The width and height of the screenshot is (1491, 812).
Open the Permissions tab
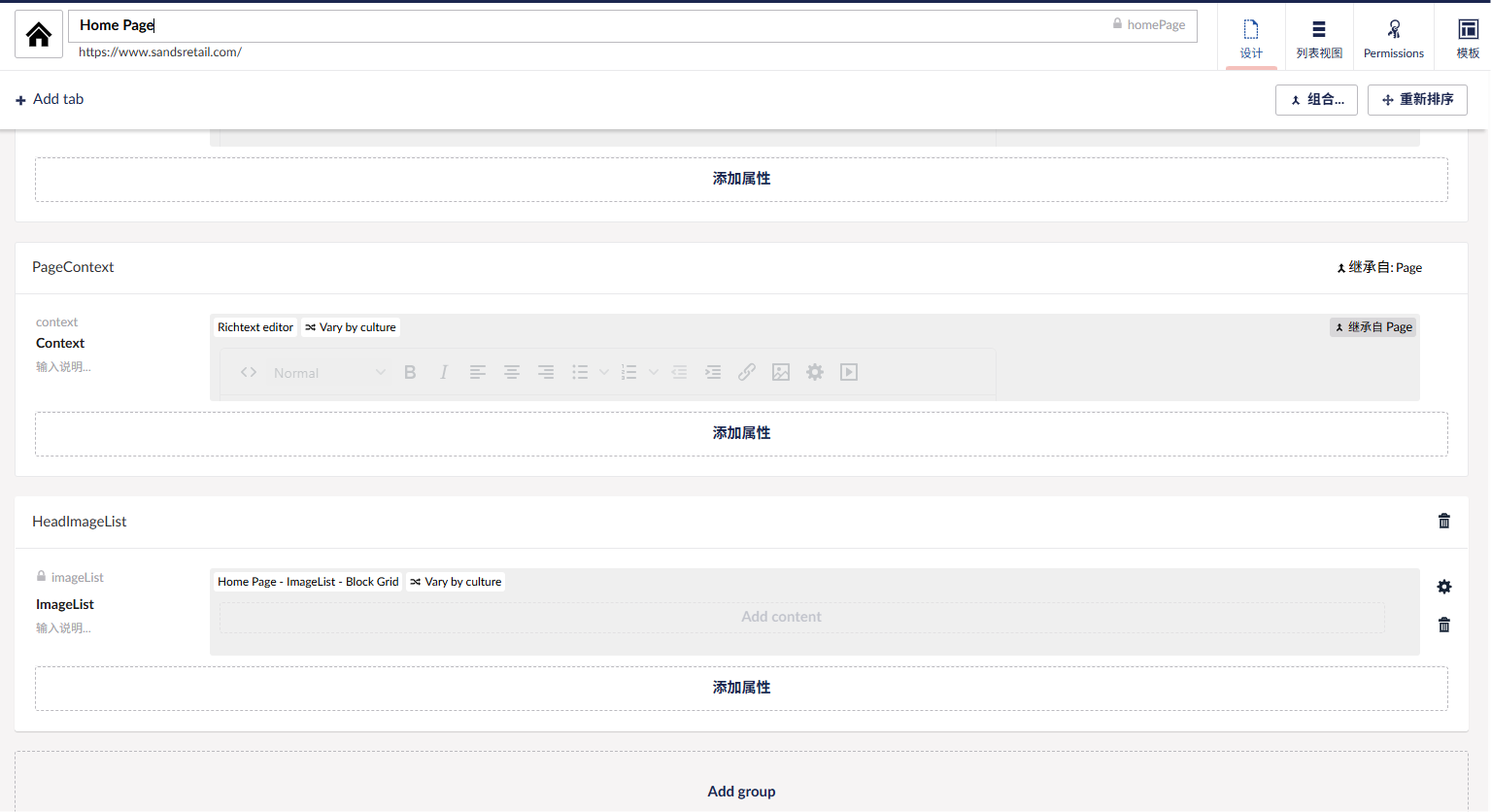[x=1394, y=39]
